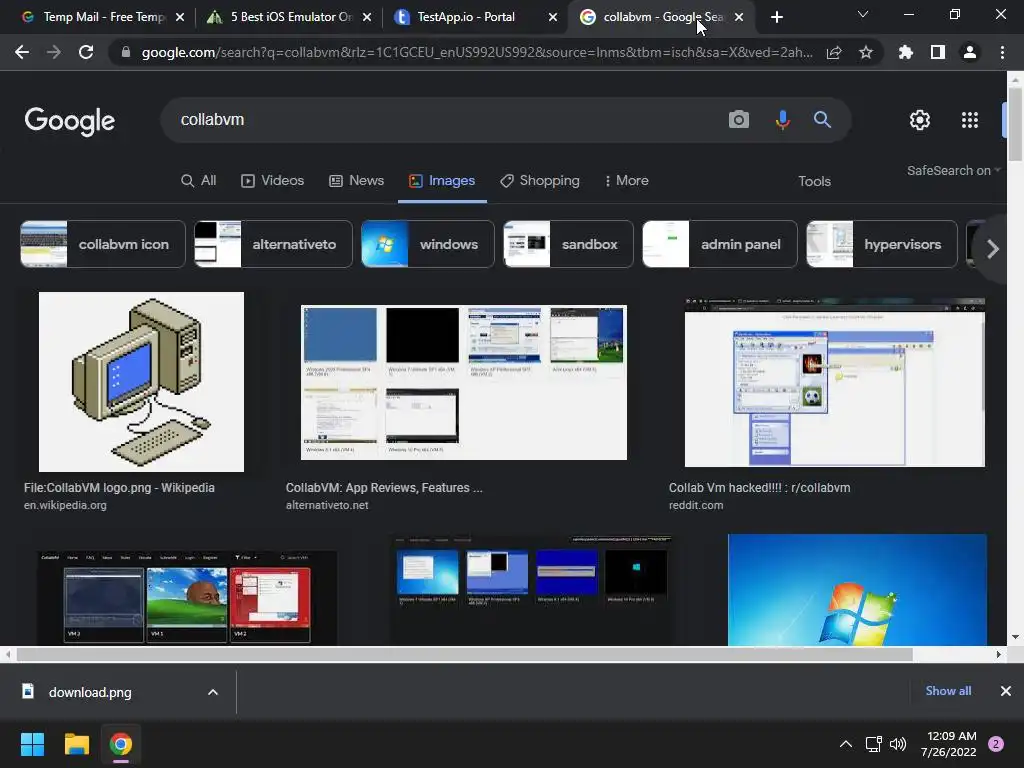Open the Windows Start menu
The image size is (1024, 768).
[x=32, y=744]
